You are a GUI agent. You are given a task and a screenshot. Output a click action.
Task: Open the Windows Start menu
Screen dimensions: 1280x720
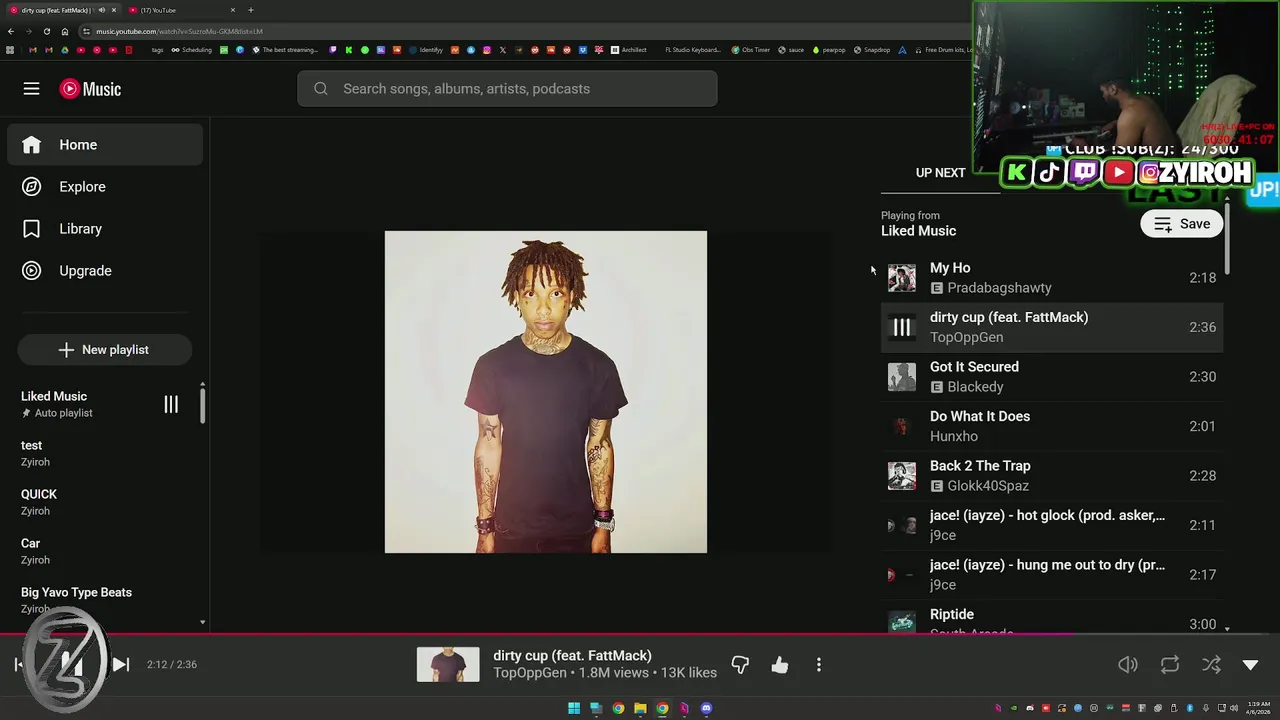tap(574, 708)
